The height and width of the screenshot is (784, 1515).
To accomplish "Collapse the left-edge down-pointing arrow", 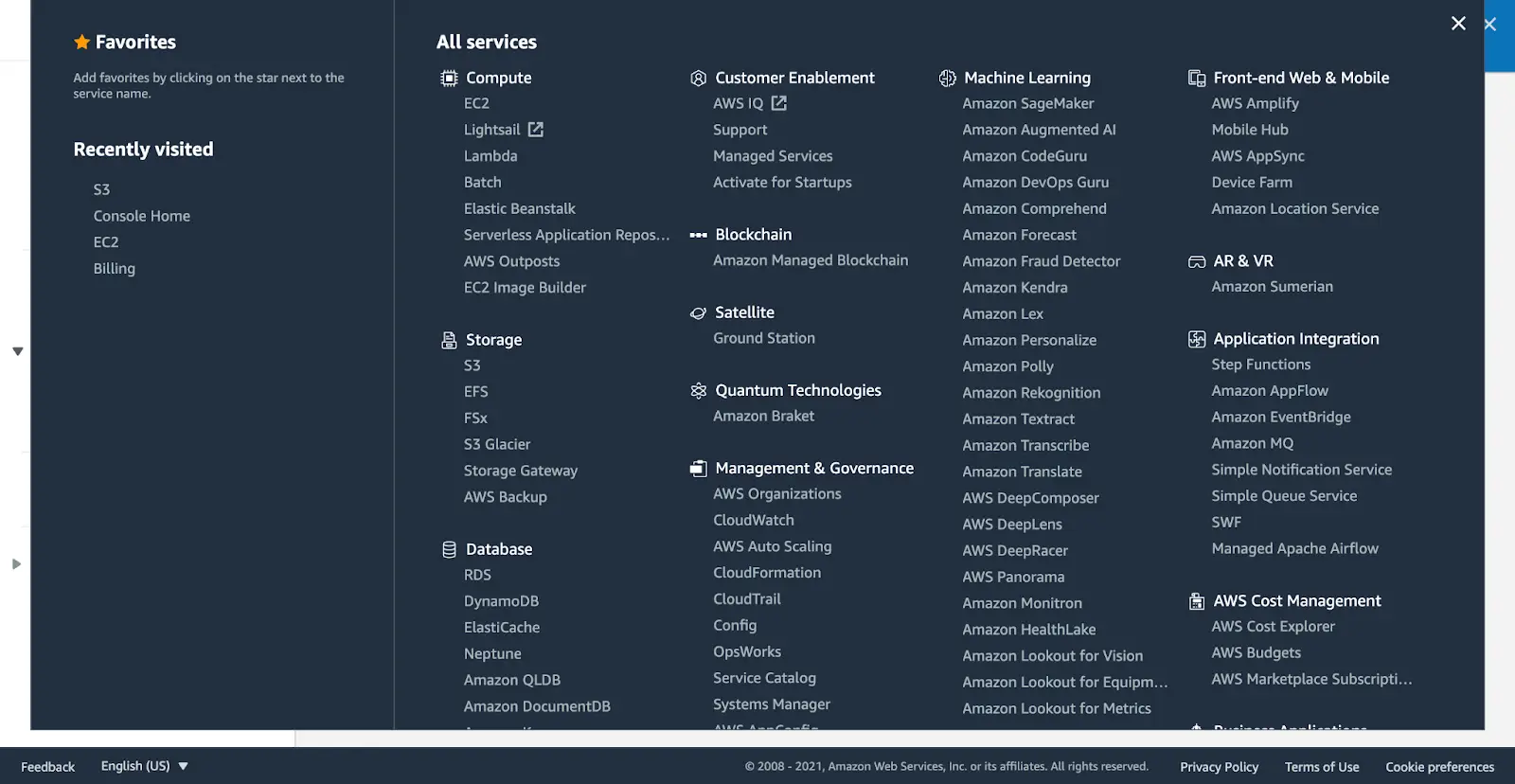I will click(17, 351).
